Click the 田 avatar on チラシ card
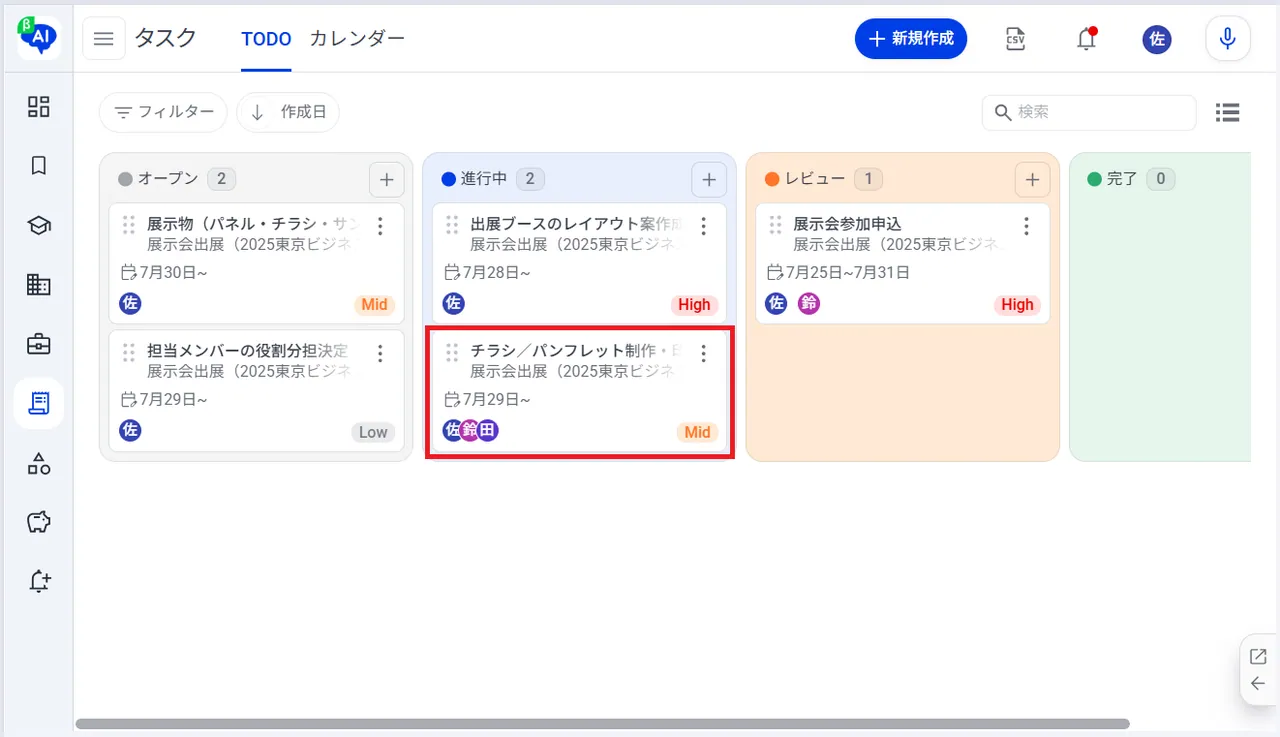Screen dimensions: 1280x737 [487, 431]
